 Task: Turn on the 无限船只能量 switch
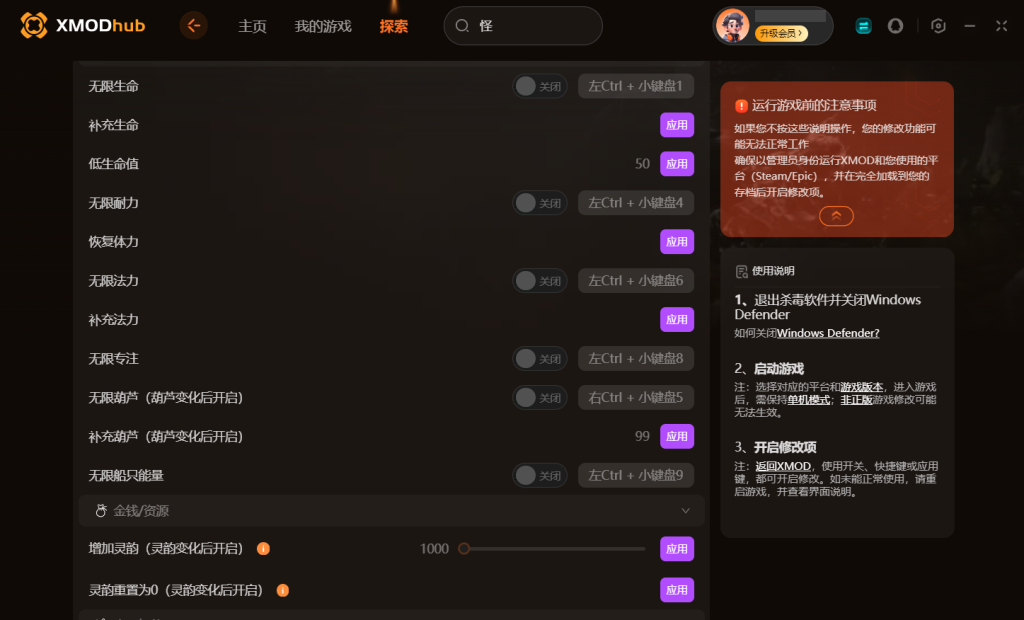(539, 476)
